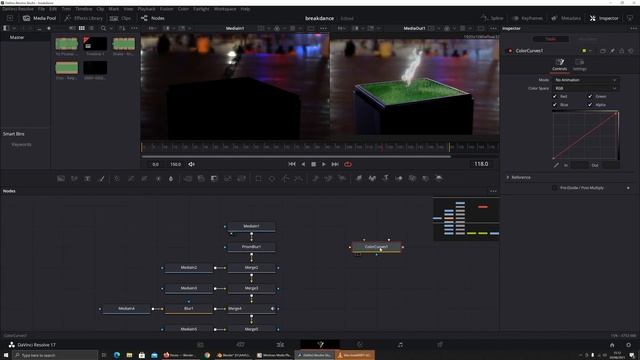Toggle the ColorCurves1 enable dot in Inspector
This screenshot has width=640, height=360.
(510, 51)
